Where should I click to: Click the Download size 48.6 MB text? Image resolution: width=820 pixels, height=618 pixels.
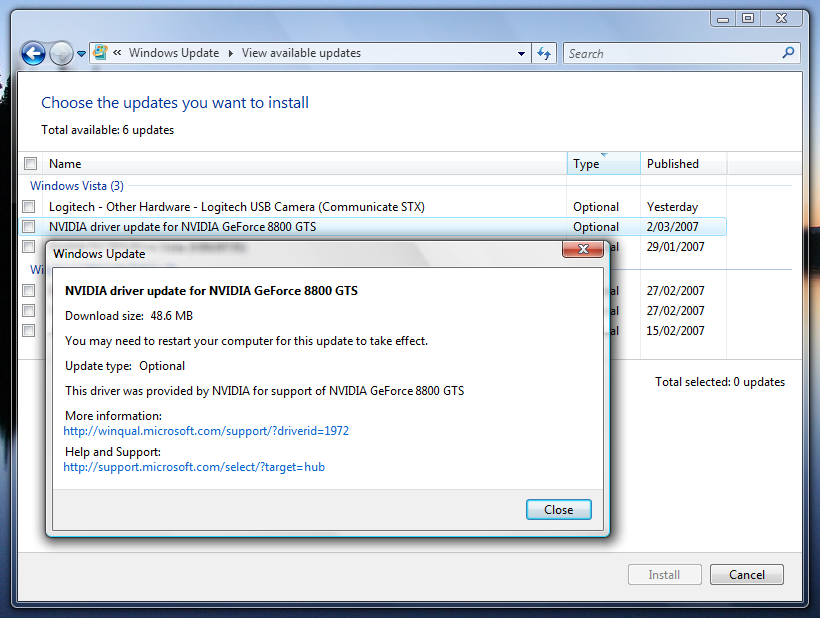click(x=129, y=316)
